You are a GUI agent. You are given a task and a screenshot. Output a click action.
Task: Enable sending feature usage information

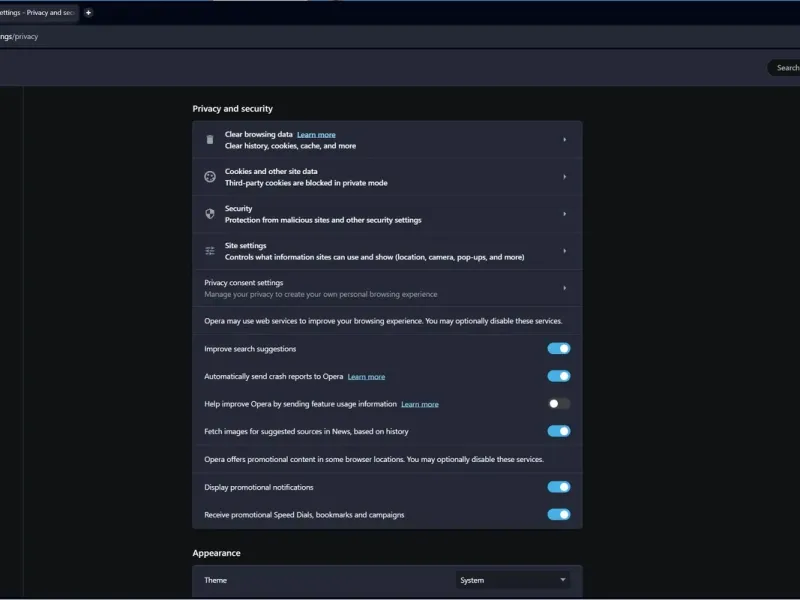click(559, 404)
